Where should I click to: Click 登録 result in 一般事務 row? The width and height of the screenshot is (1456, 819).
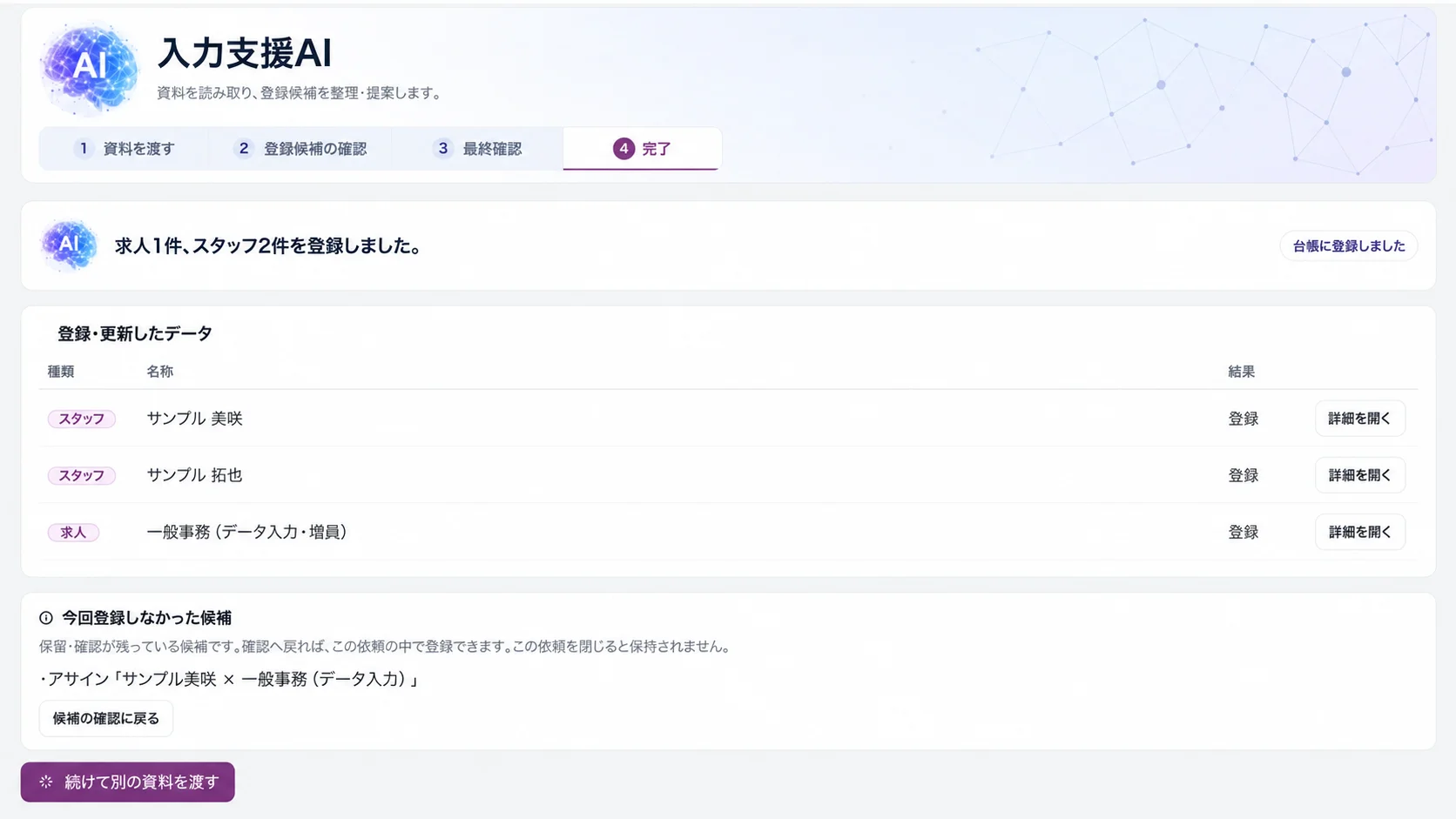point(1244,532)
